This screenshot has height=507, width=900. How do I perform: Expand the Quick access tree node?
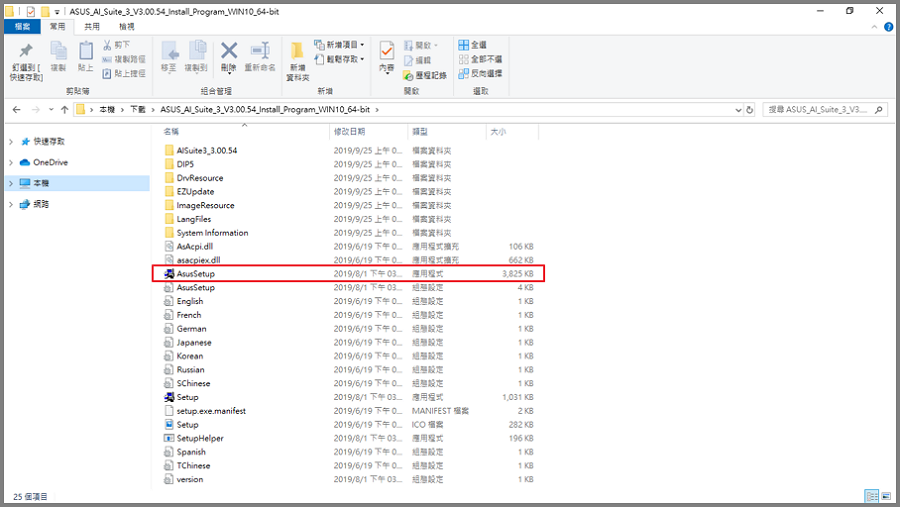point(11,141)
